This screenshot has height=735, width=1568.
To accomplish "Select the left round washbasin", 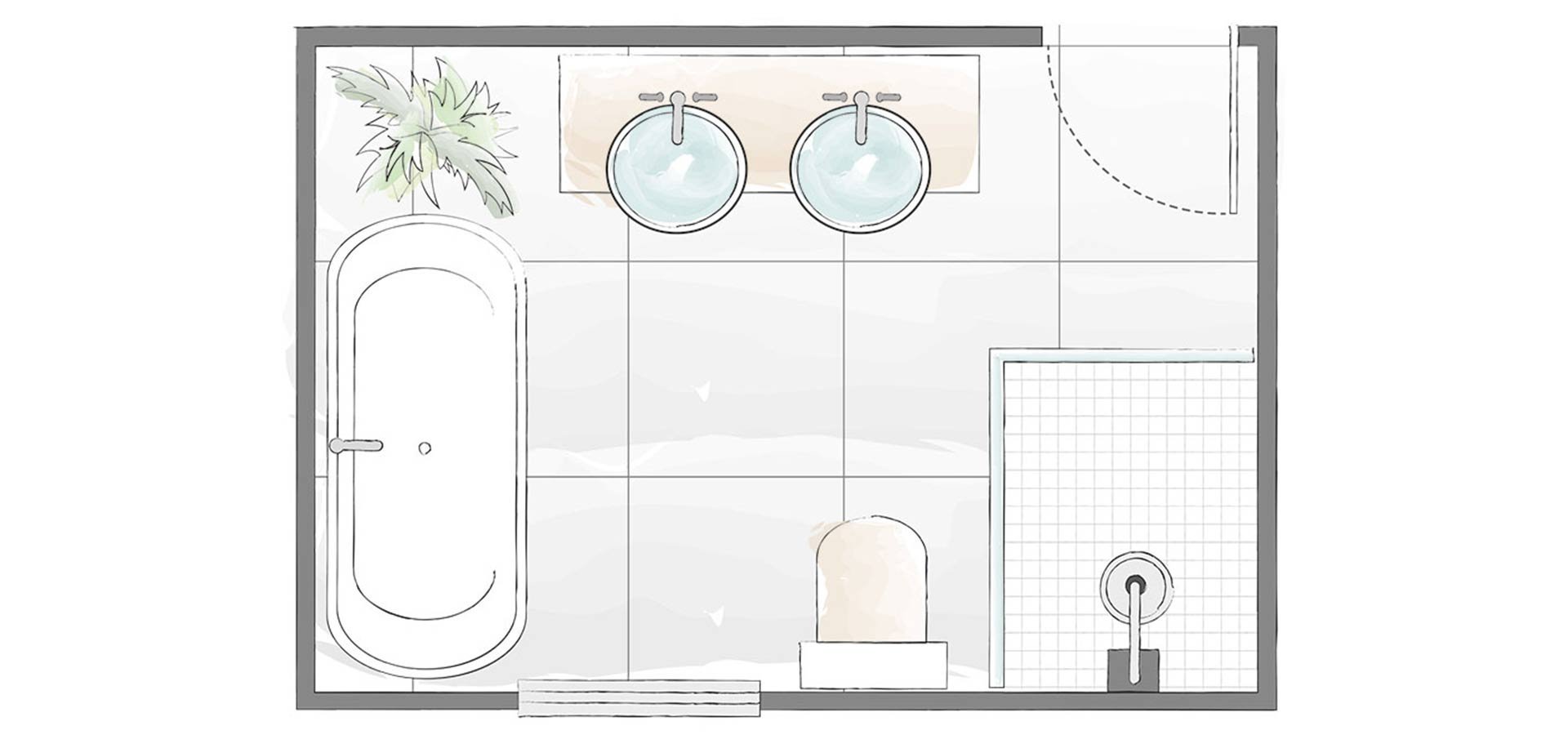I will 677,168.
